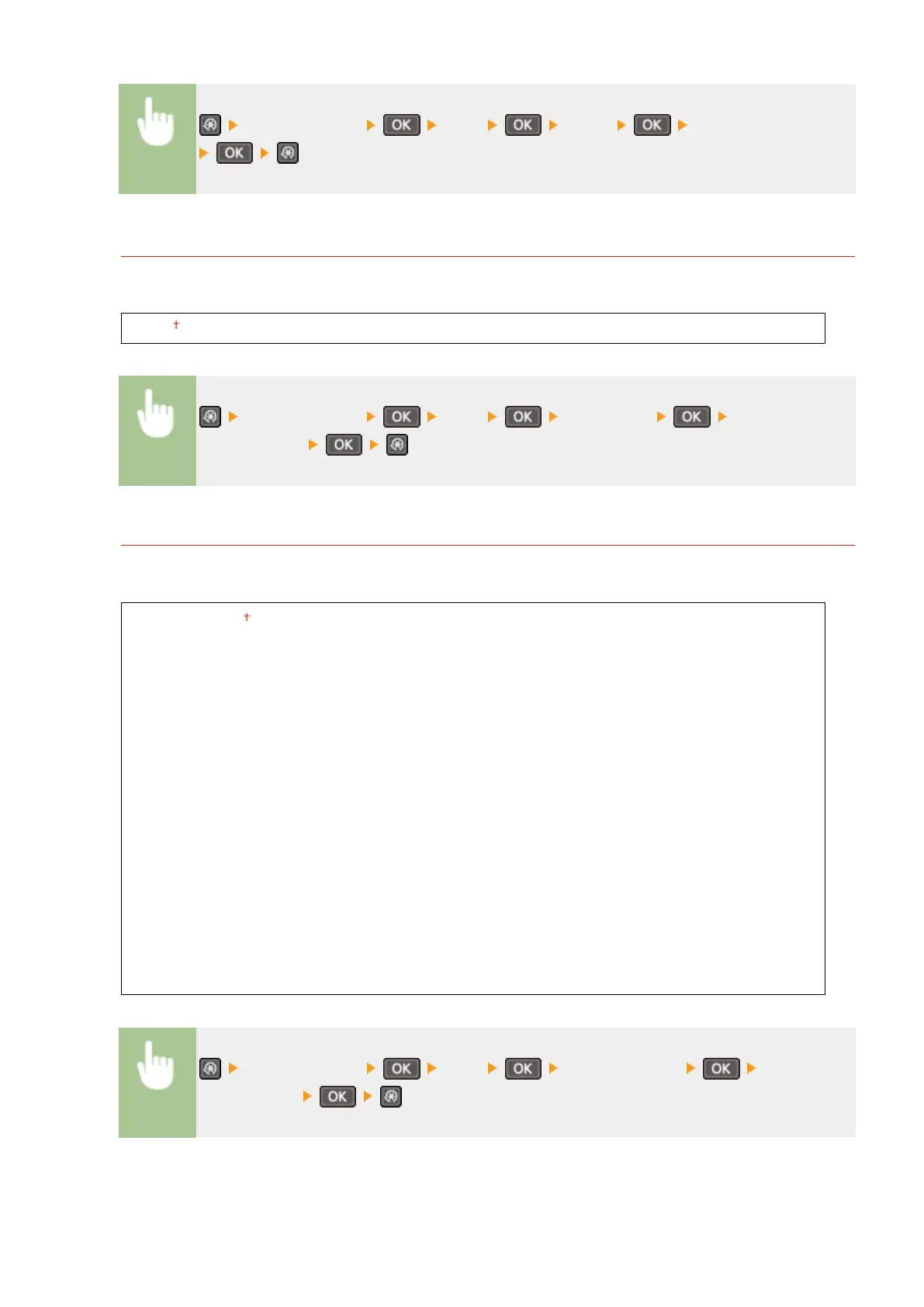Click the second OK button in the middle procedure

pos(523,417)
